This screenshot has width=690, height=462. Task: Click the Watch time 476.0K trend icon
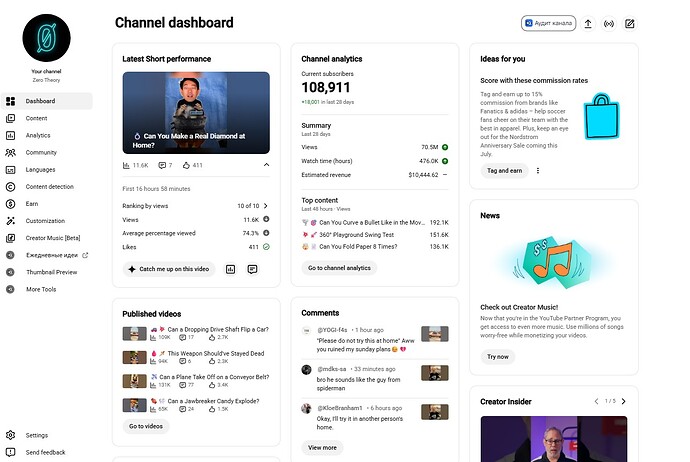click(445, 161)
